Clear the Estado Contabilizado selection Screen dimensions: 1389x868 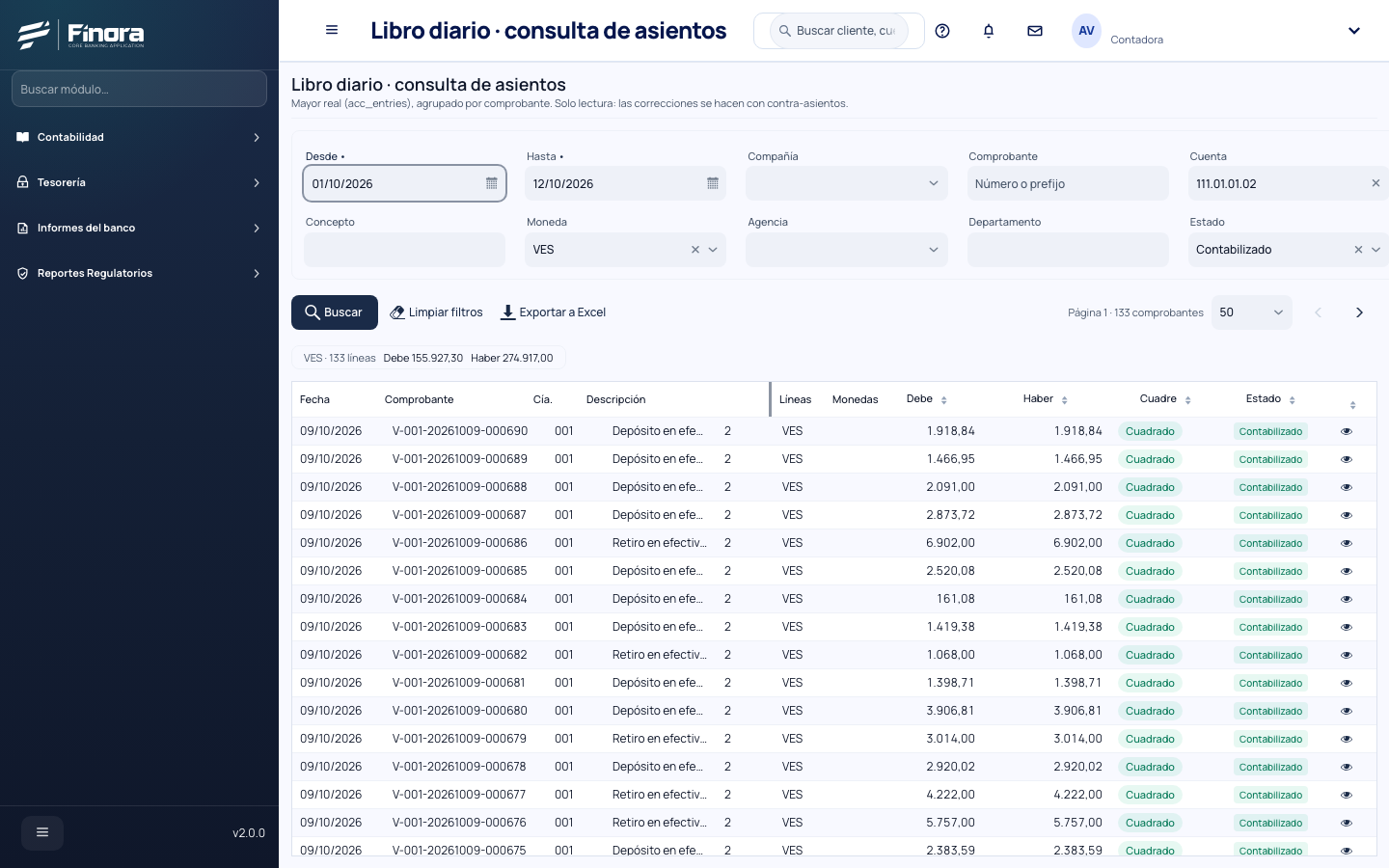pyautogui.click(x=1358, y=250)
